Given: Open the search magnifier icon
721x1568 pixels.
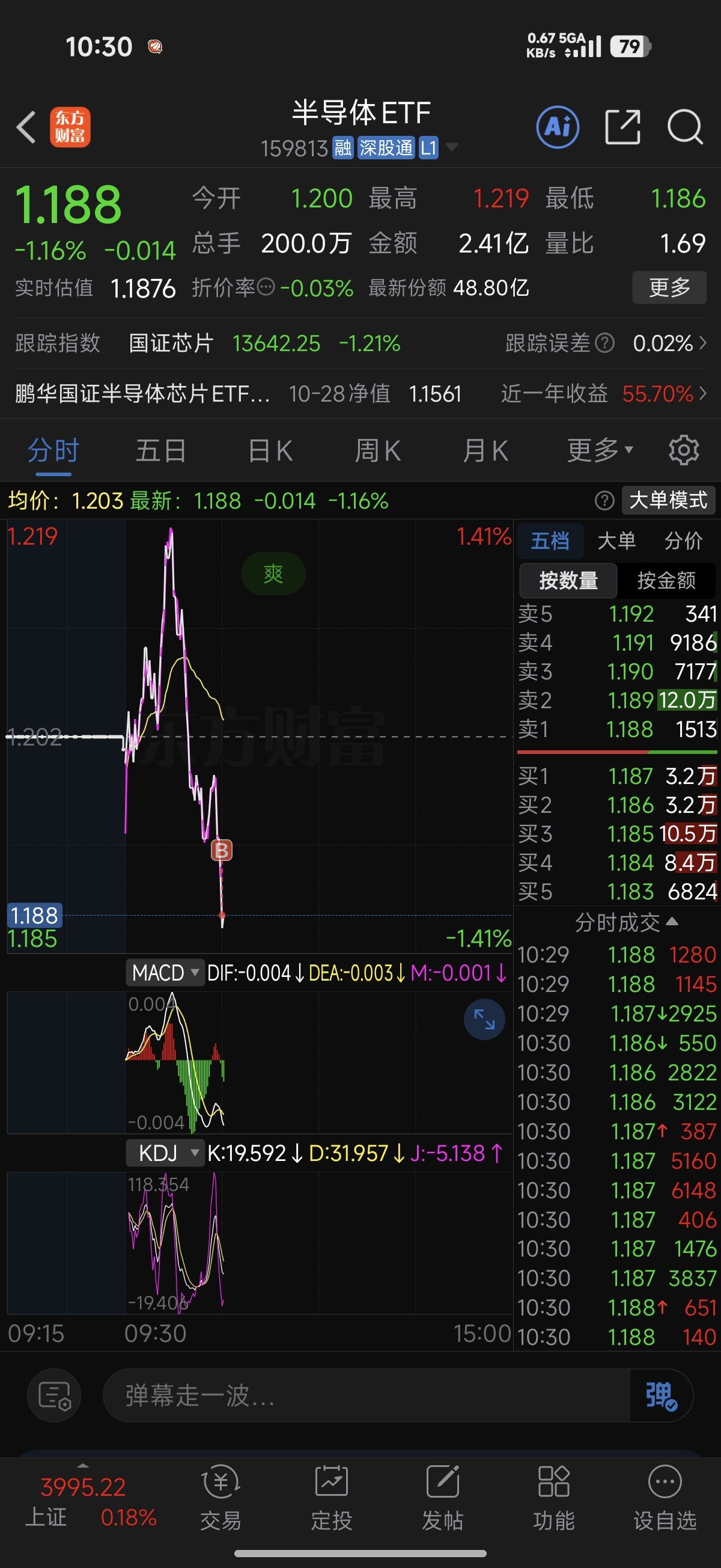Looking at the screenshot, I should (x=685, y=127).
